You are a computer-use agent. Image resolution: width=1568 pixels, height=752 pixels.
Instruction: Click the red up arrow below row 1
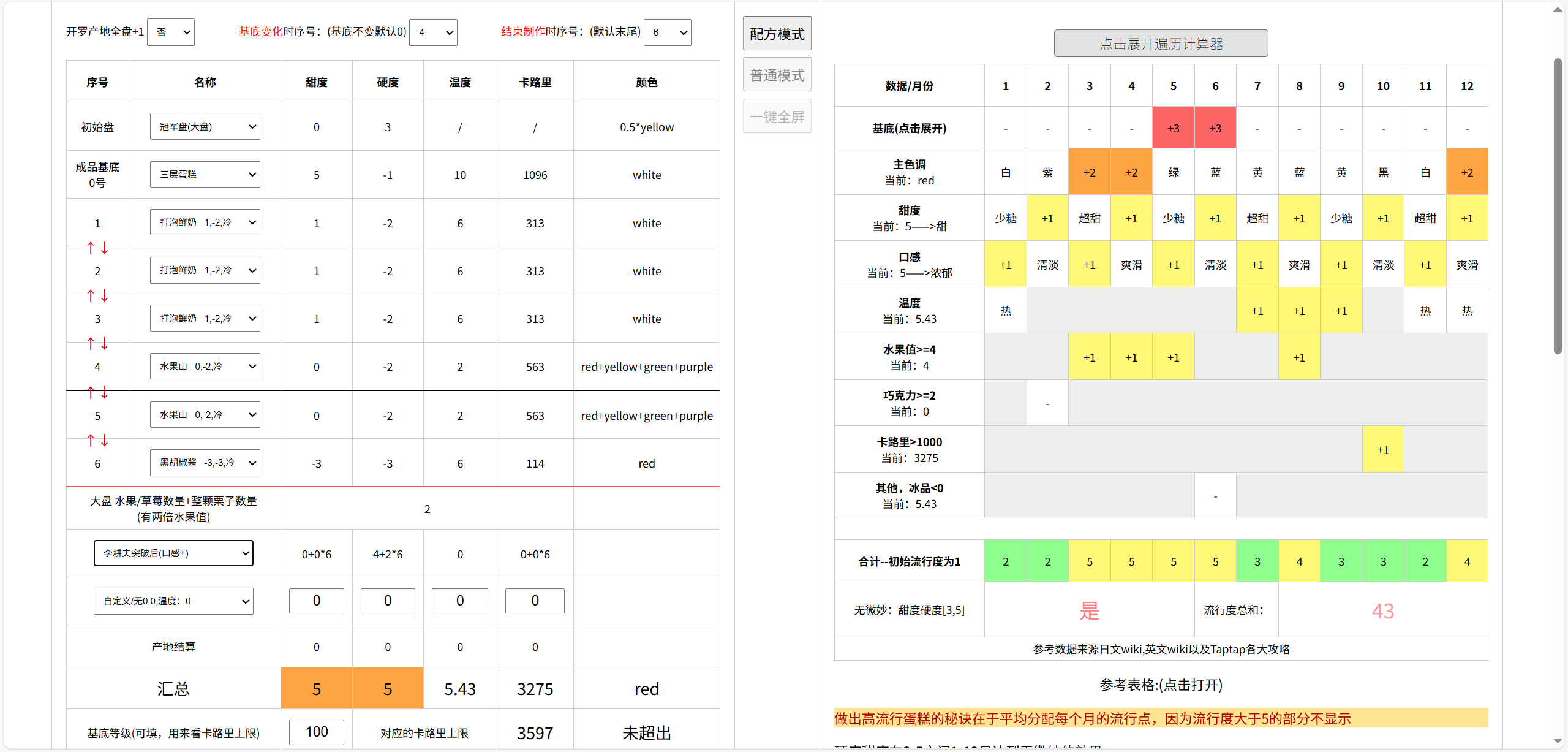91,248
